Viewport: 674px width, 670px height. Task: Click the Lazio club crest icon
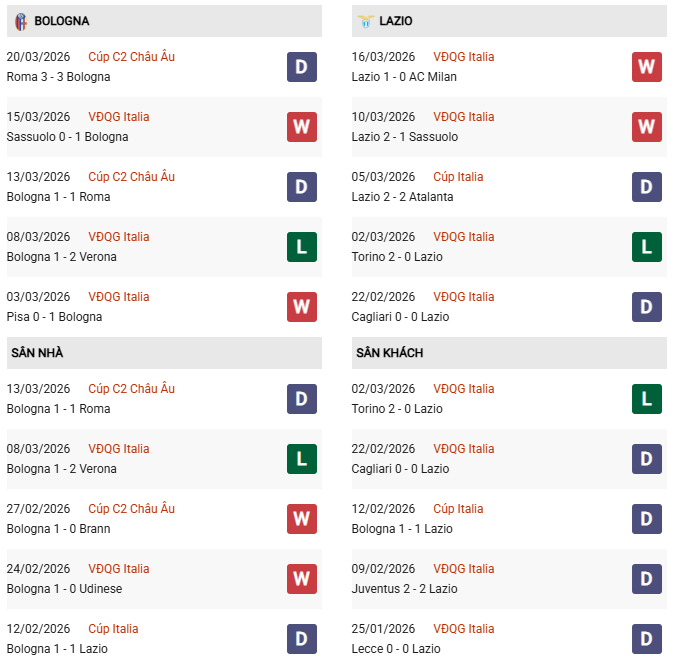click(366, 21)
